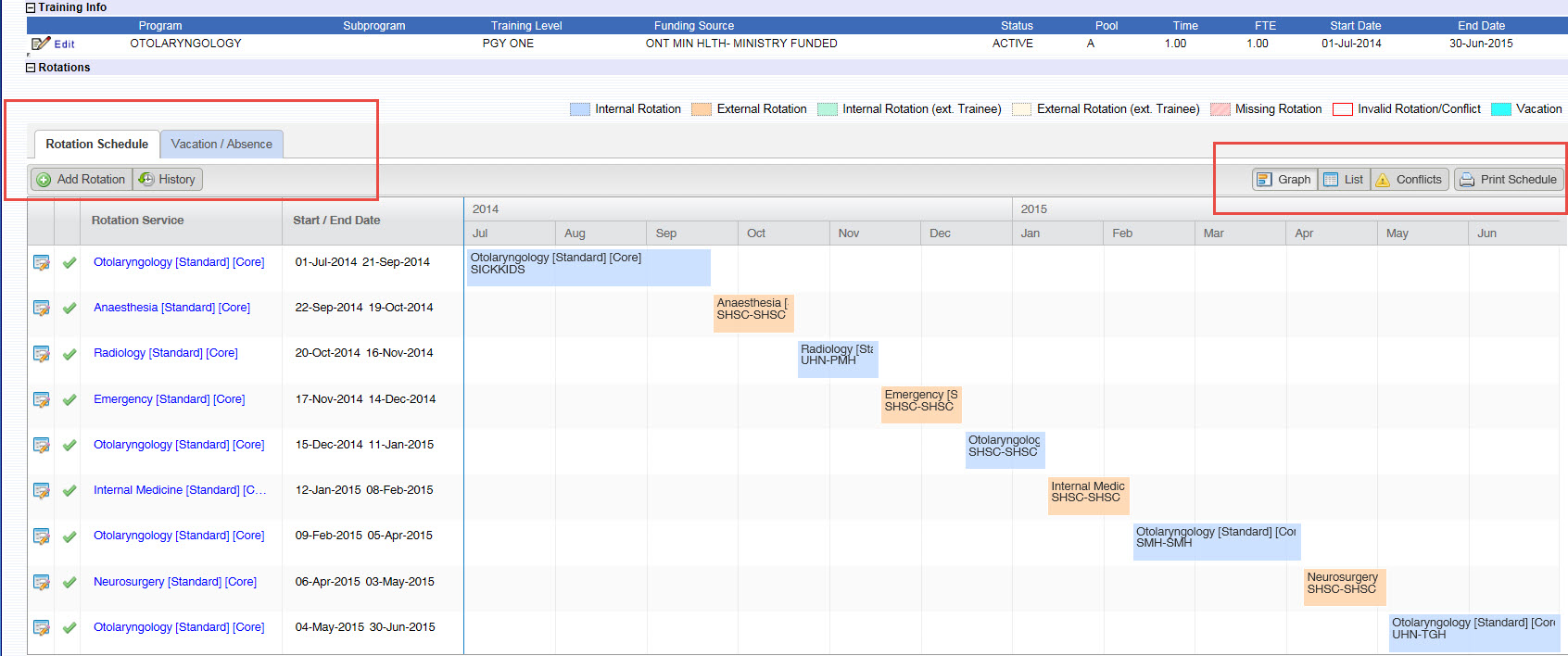The height and width of the screenshot is (656, 1568).
Task: Switch to Graph view
Action: (x=1284, y=180)
